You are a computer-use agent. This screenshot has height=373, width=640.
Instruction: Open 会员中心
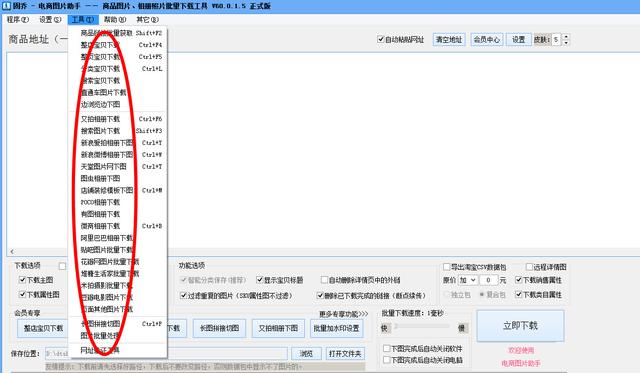coord(487,40)
